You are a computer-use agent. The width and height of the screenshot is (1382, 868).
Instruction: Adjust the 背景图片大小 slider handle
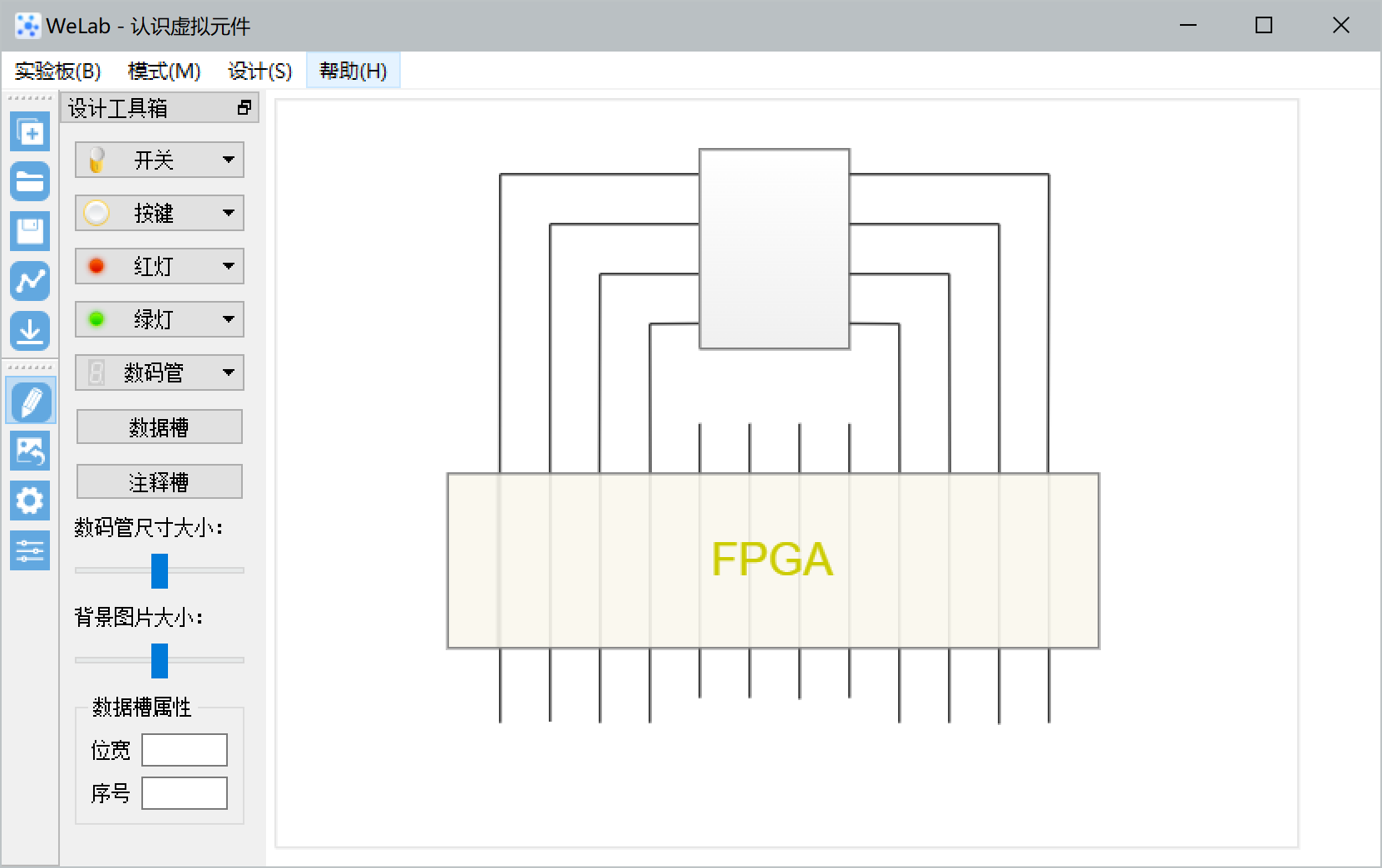[160, 660]
